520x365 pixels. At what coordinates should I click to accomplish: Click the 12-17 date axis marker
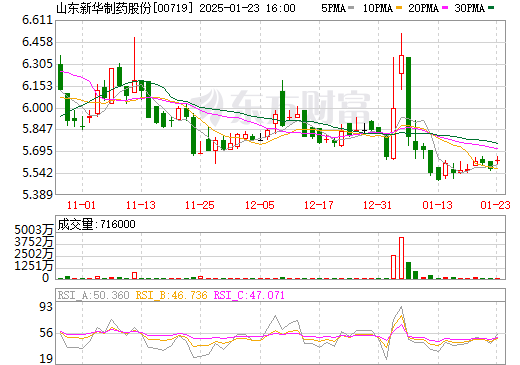(x=319, y=205)
